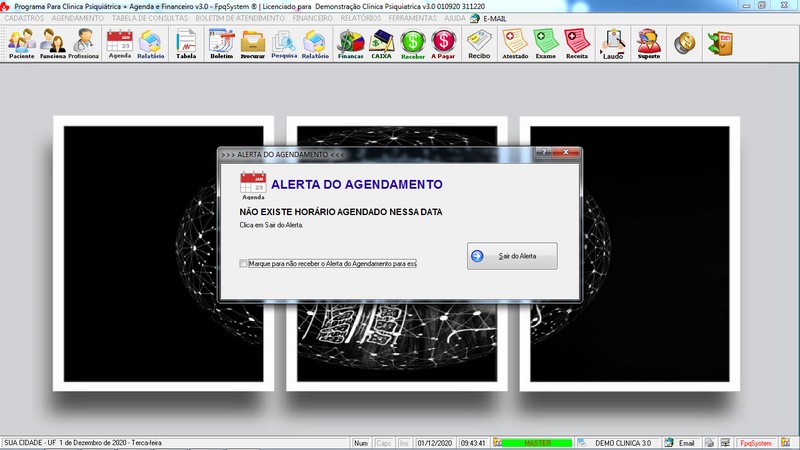Image resolution: width=800 pixels, height=450 pixels.
Task: Open the CADASTROS menu
Action: click(x=24, y=18)
